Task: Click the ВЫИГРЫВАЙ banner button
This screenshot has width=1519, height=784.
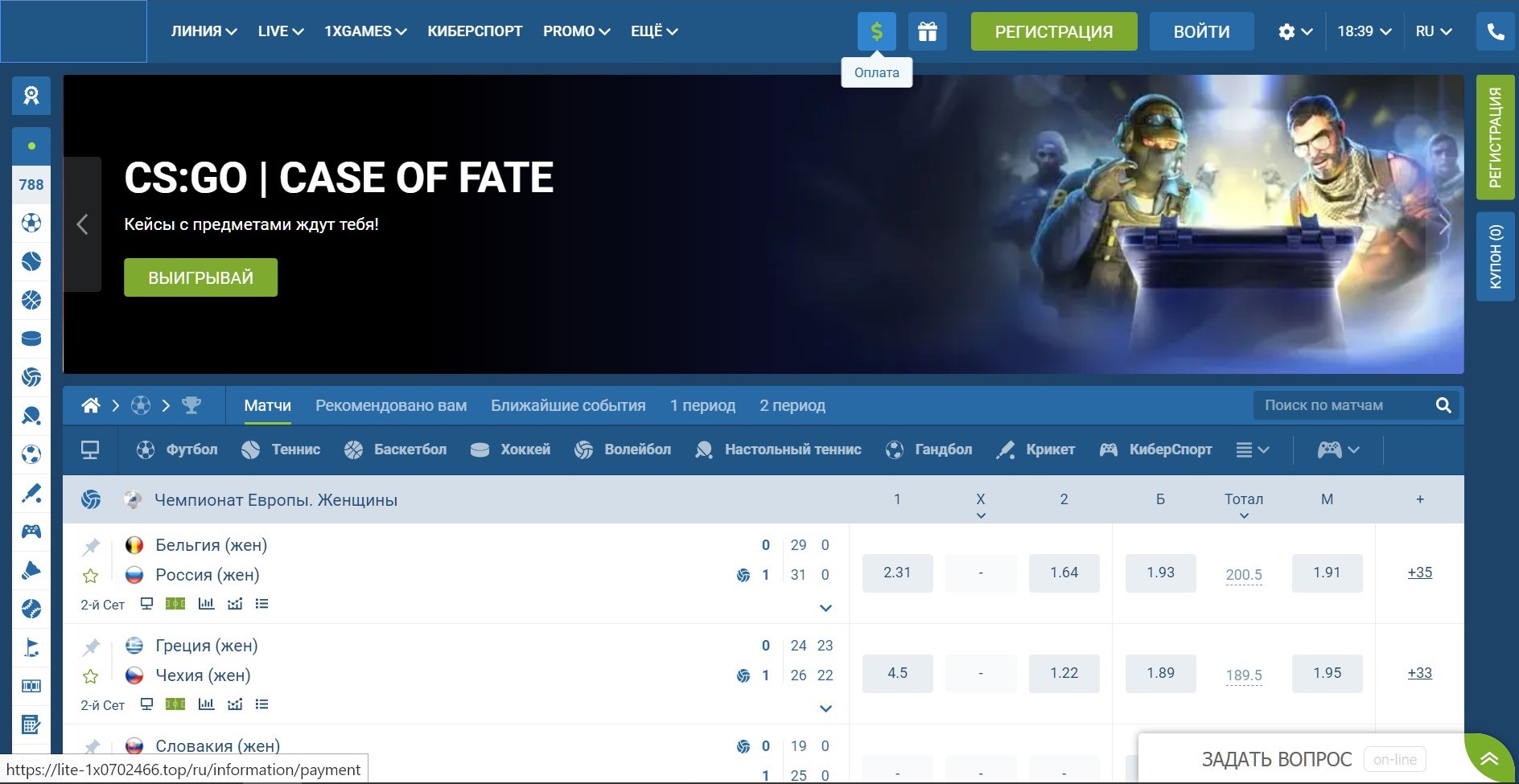Action: point(200,277)
